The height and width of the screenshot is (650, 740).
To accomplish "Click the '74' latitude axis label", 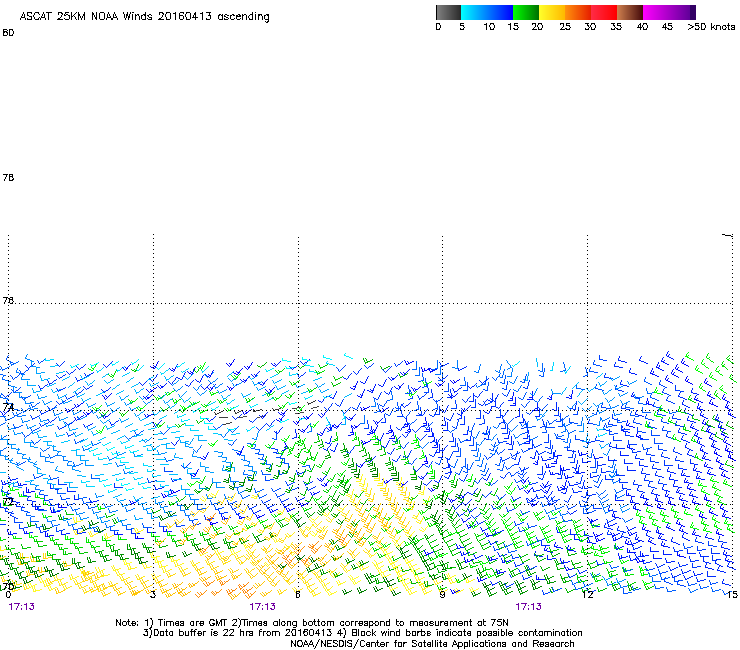I will [8, 407].
